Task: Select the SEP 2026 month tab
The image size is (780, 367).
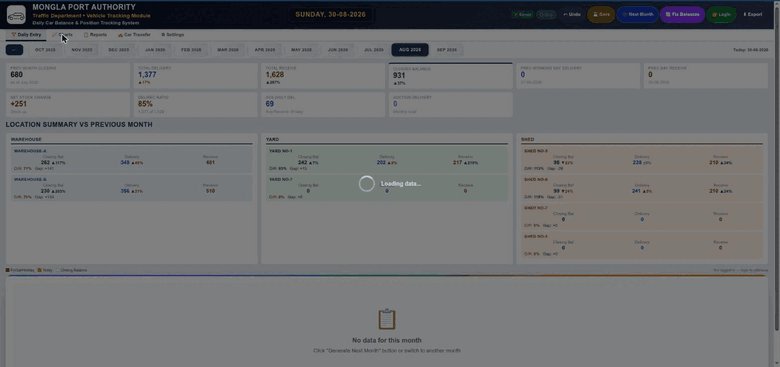Action: [x=447, y=50]
